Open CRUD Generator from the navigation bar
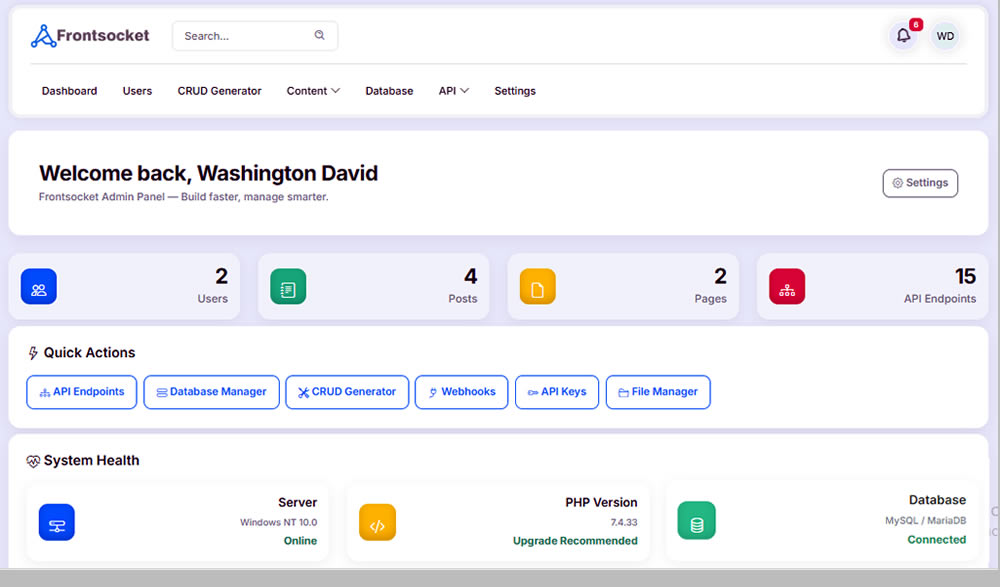 coord(219,91)
